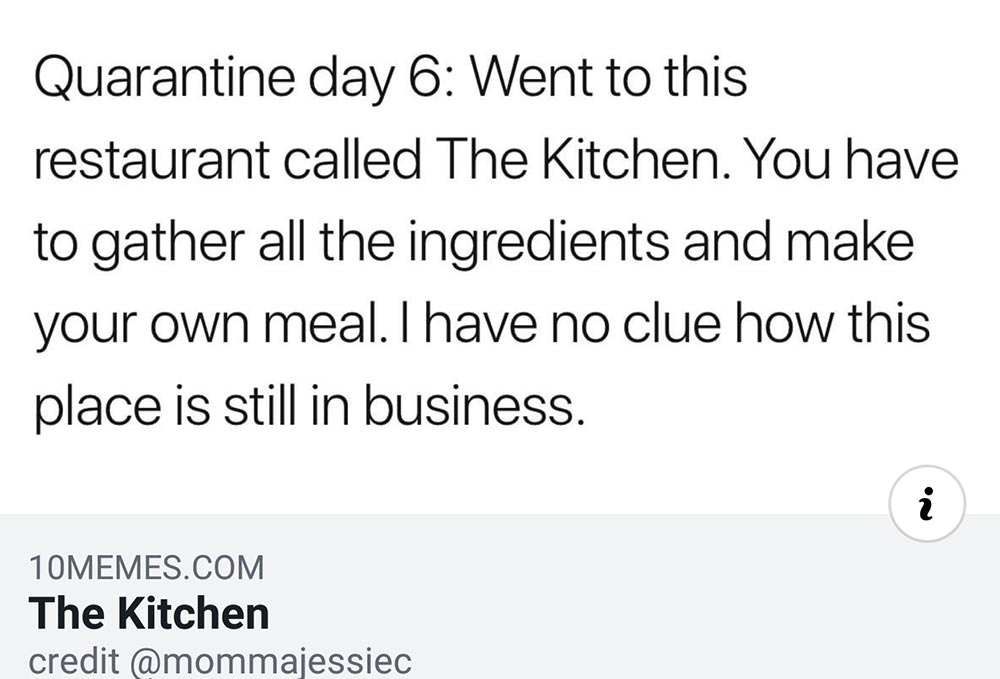Open the bold "The Kitchen" title link

[149, 614]
